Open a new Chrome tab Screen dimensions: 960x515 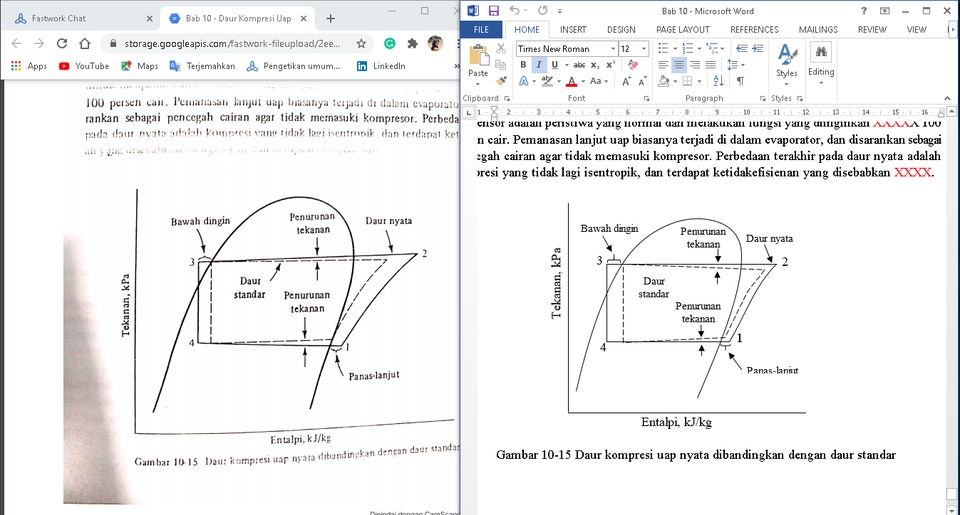331,18
